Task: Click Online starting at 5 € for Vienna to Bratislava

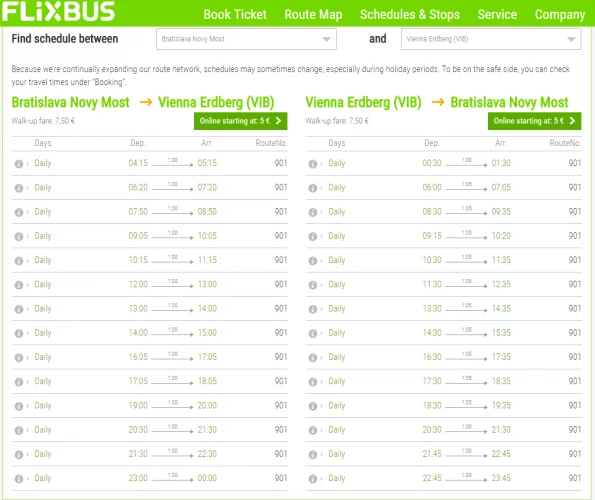Action: pos(534,121)
